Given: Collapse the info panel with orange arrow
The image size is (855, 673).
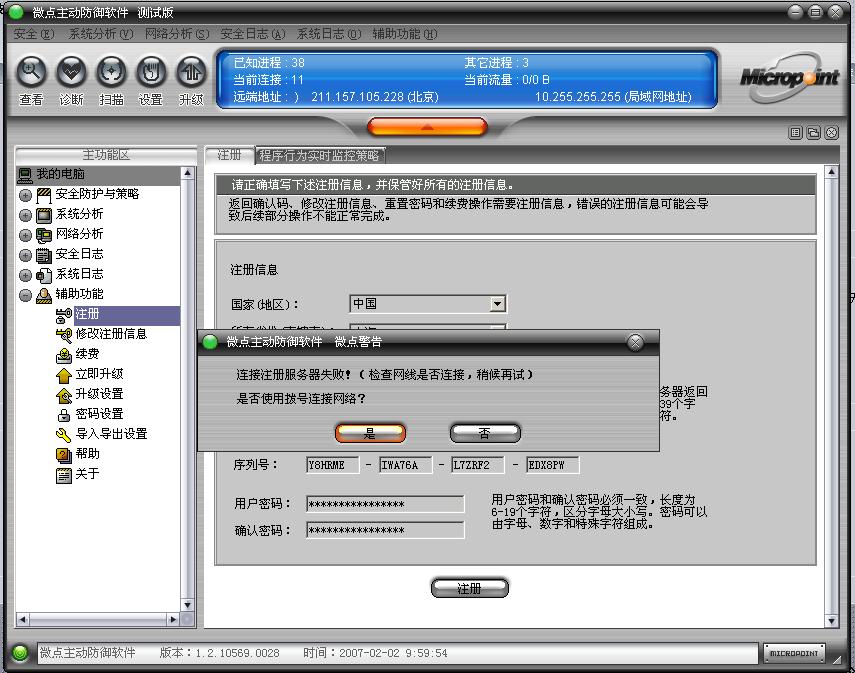Looking at the screenshot, I should point(427,127).
